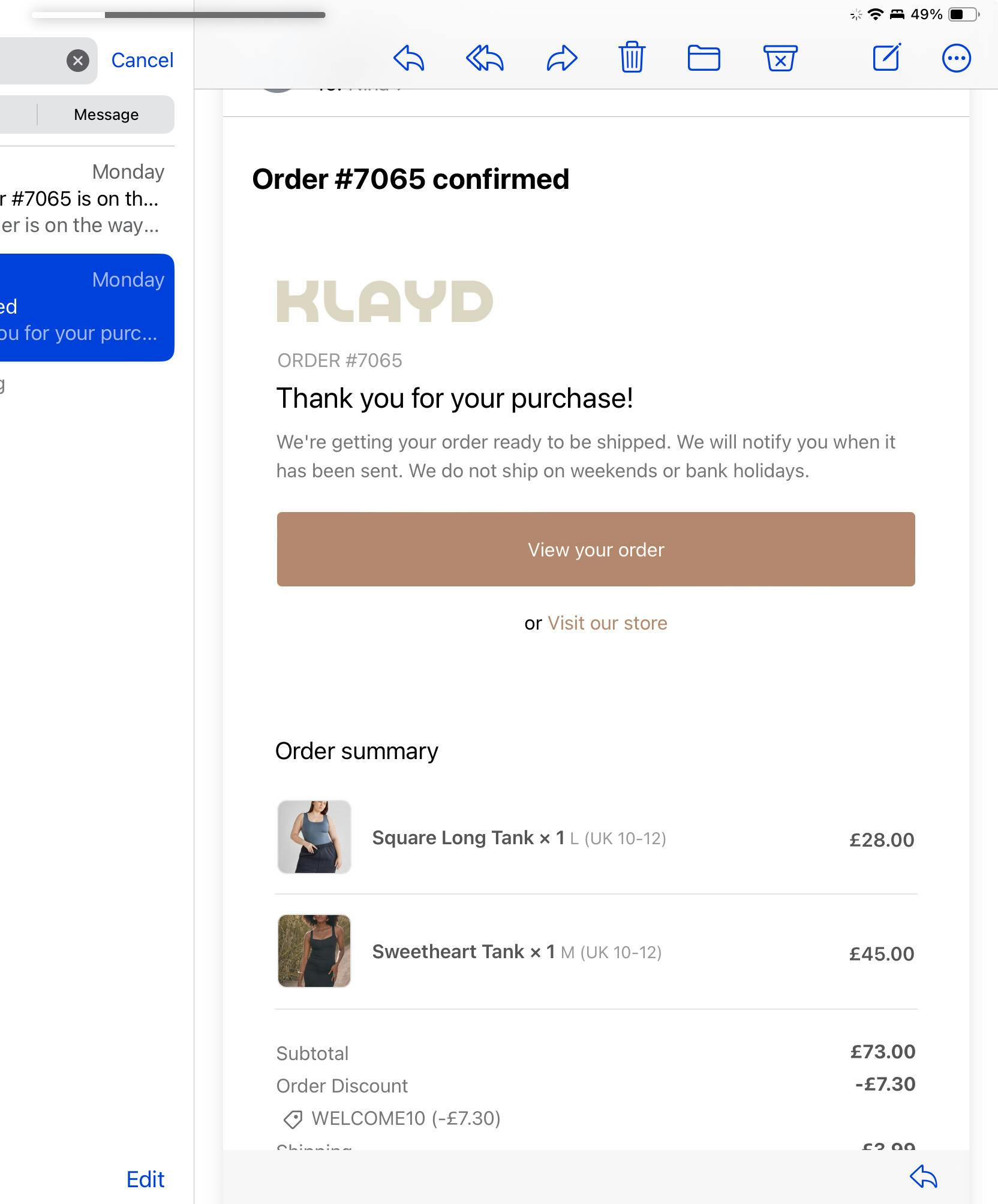Open the More actions ellipsis menu
Screen dimensions: 998x1204
tap(956, 59)
